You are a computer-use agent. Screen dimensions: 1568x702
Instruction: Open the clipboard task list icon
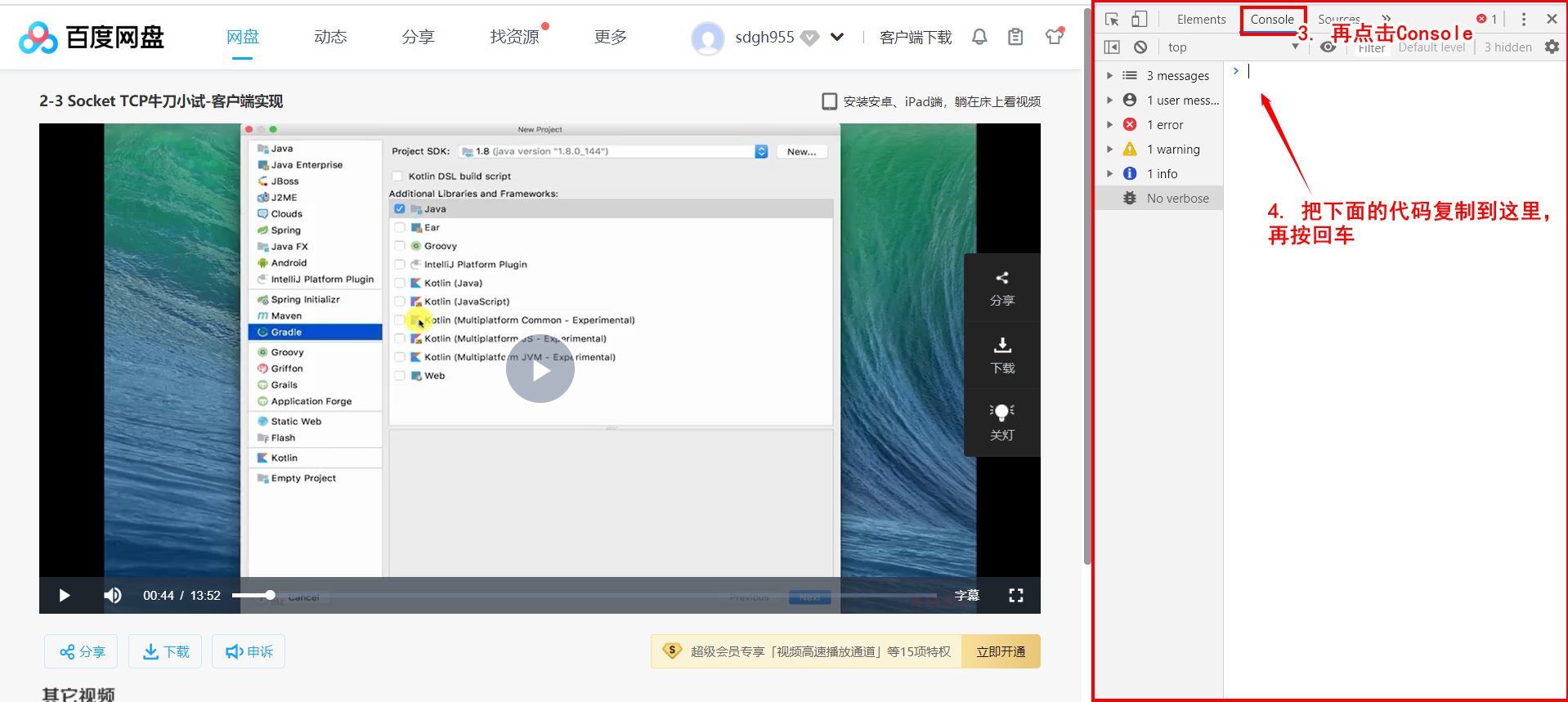click(x=1015, y=37)
